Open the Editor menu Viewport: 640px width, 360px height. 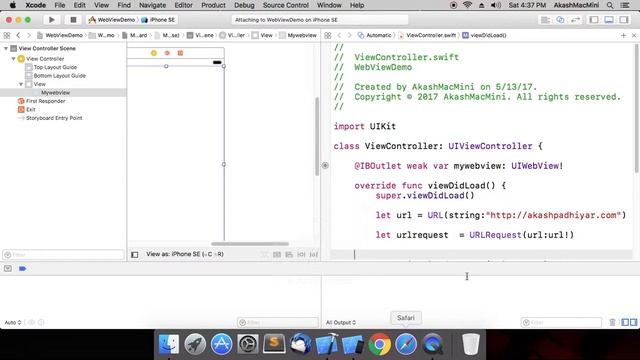click(x=183, y=5)
